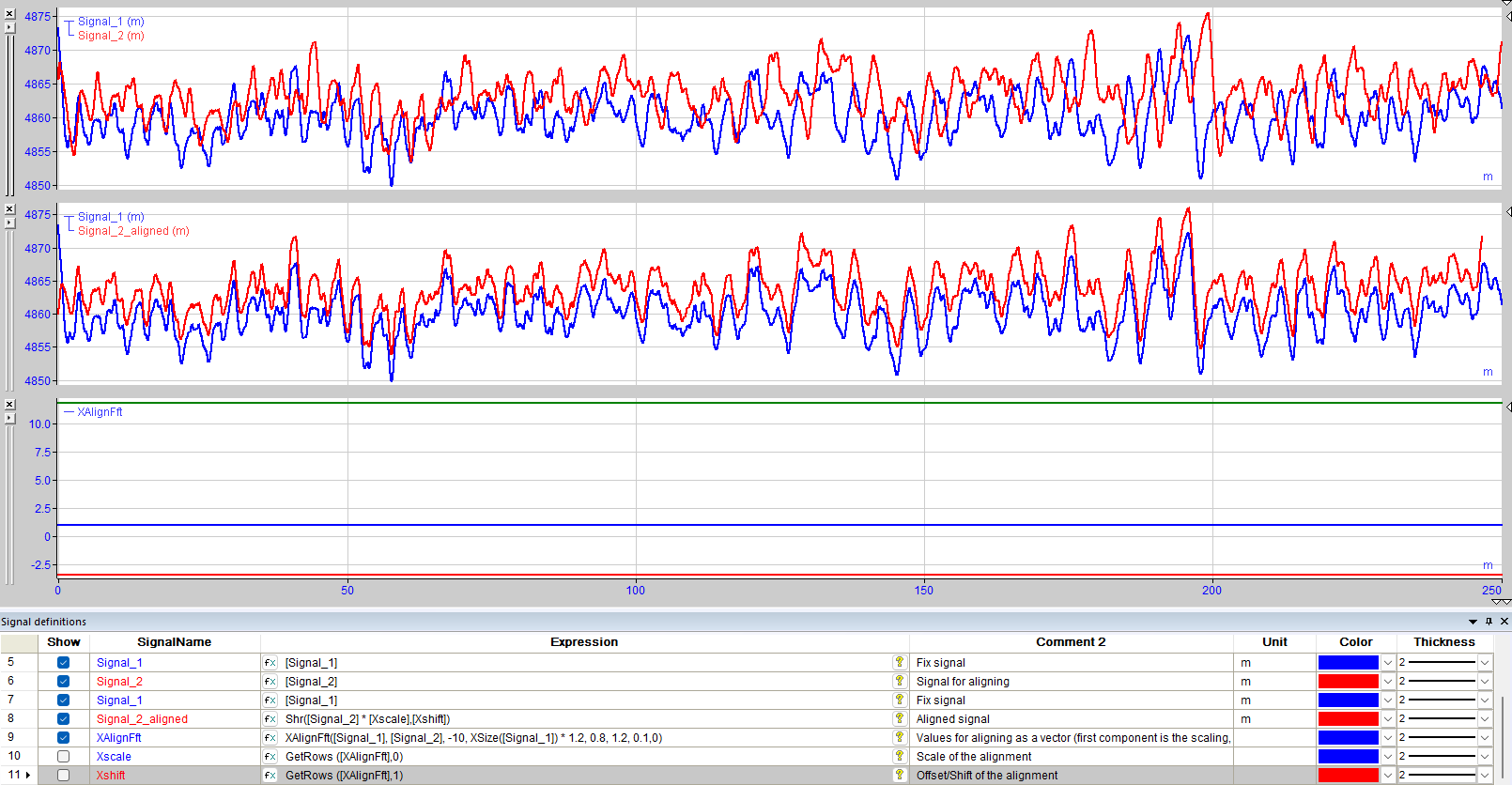Click the fx icon in the Xscale row
The height and width of the screenshot is (785, 1512).
click(270, 757)
